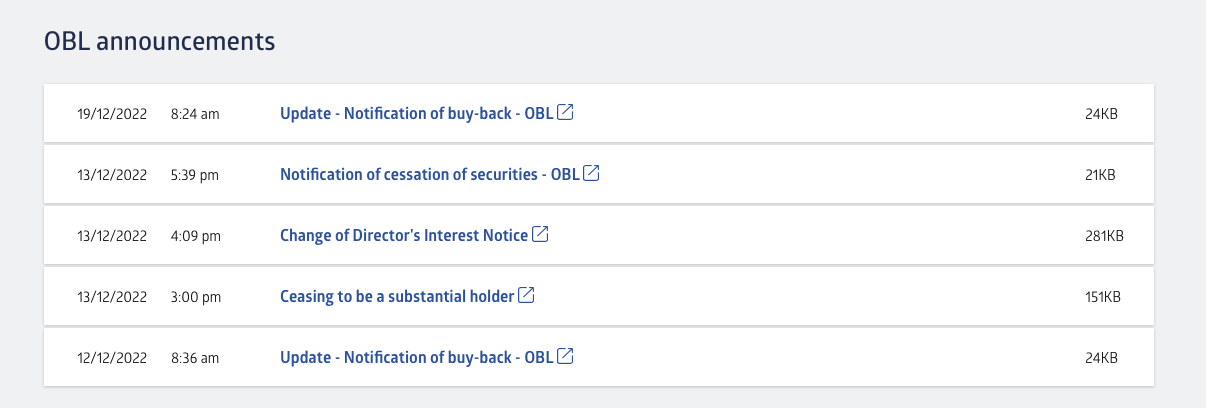Click external-link icon after Change of Director's Interest Notice
This screenshot has width=1206, height=408.
(540, 234)
